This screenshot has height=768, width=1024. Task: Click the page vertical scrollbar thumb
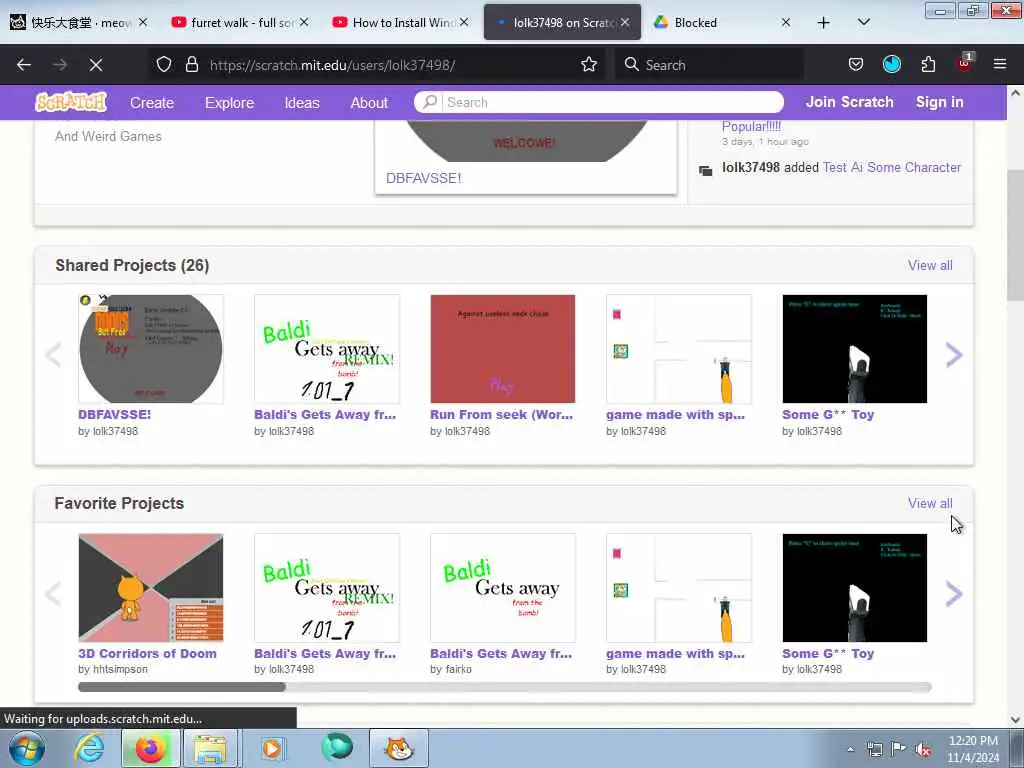pyautogui.click(x=1015, y=235)
